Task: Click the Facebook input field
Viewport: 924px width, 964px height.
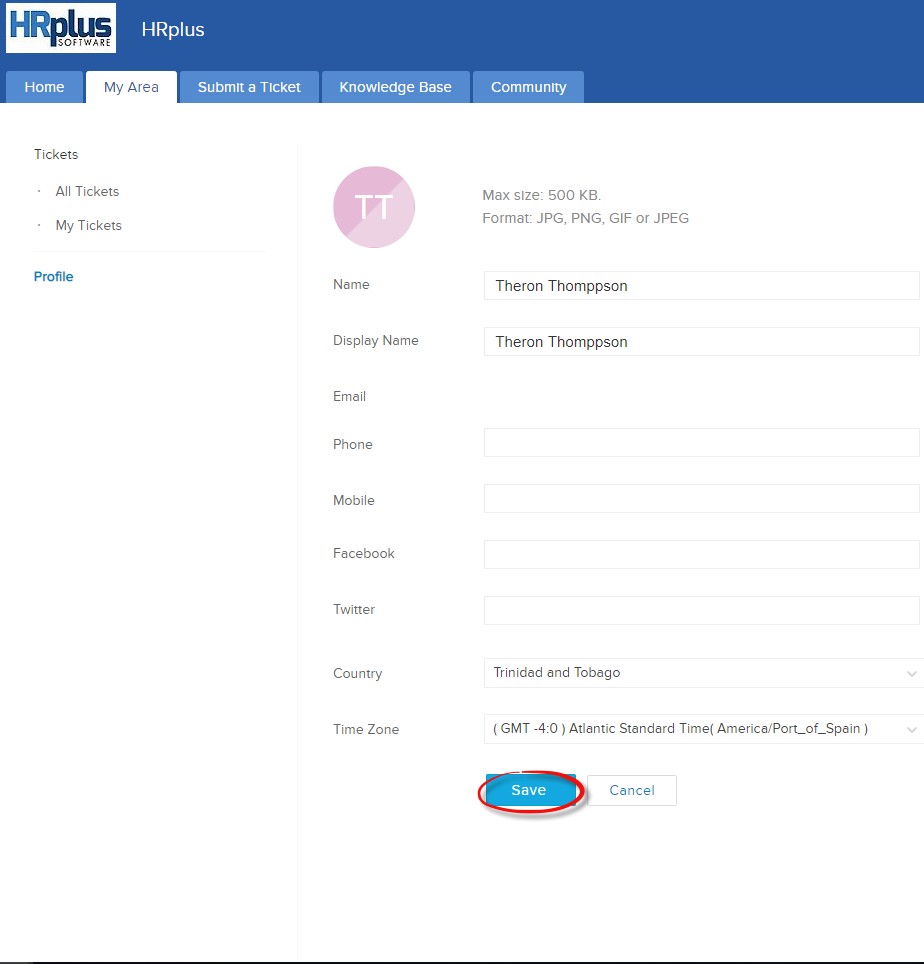Action: [703, 555]
